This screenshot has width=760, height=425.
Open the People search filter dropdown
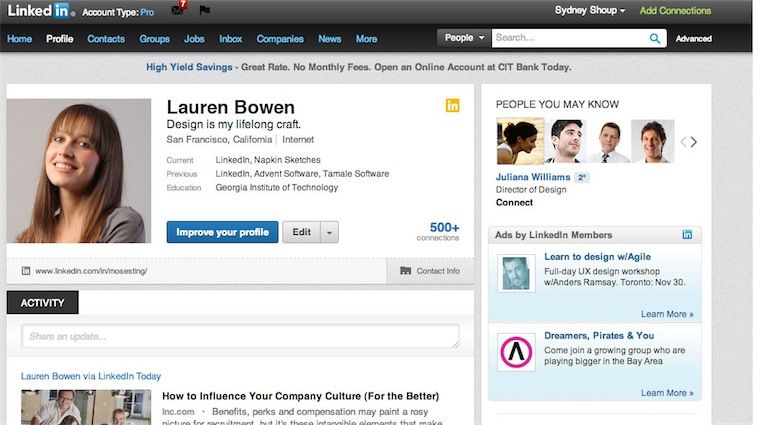coord(464,38)
